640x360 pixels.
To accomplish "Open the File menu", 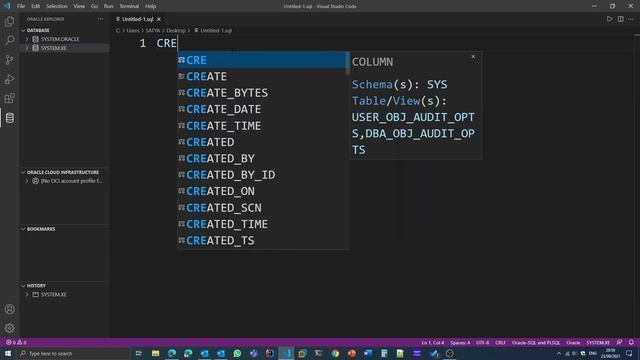I will click(21, 6).
